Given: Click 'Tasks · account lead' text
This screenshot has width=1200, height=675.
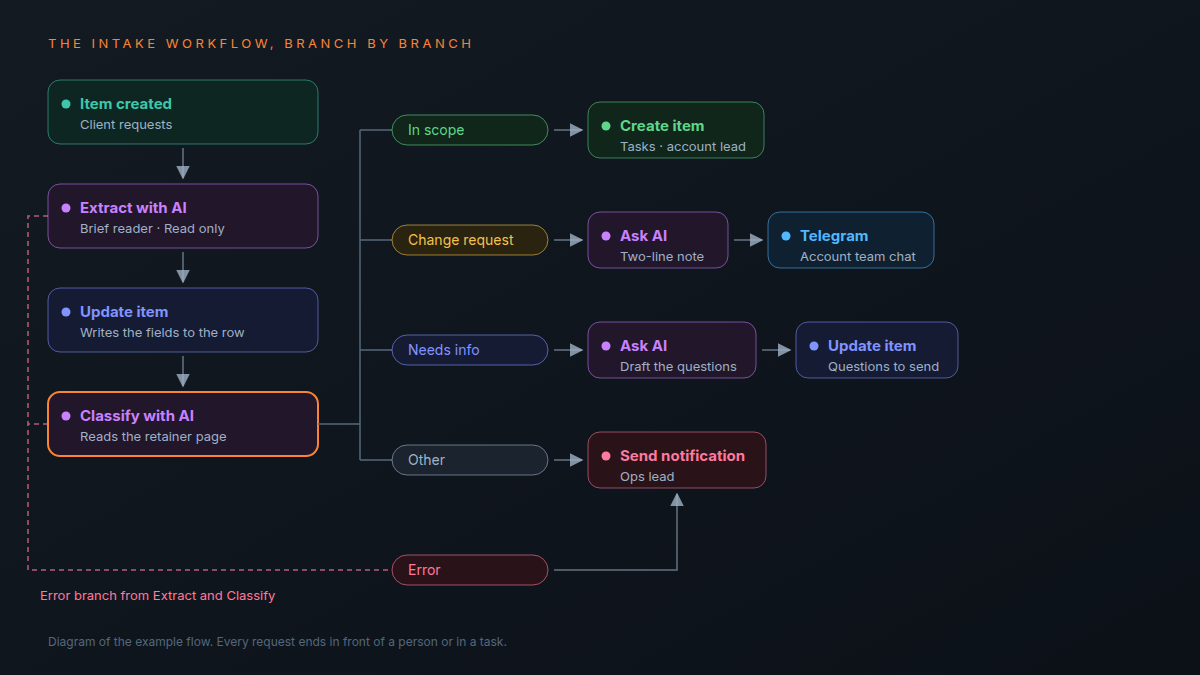Looking at the screenshot, I should point(683,147).
